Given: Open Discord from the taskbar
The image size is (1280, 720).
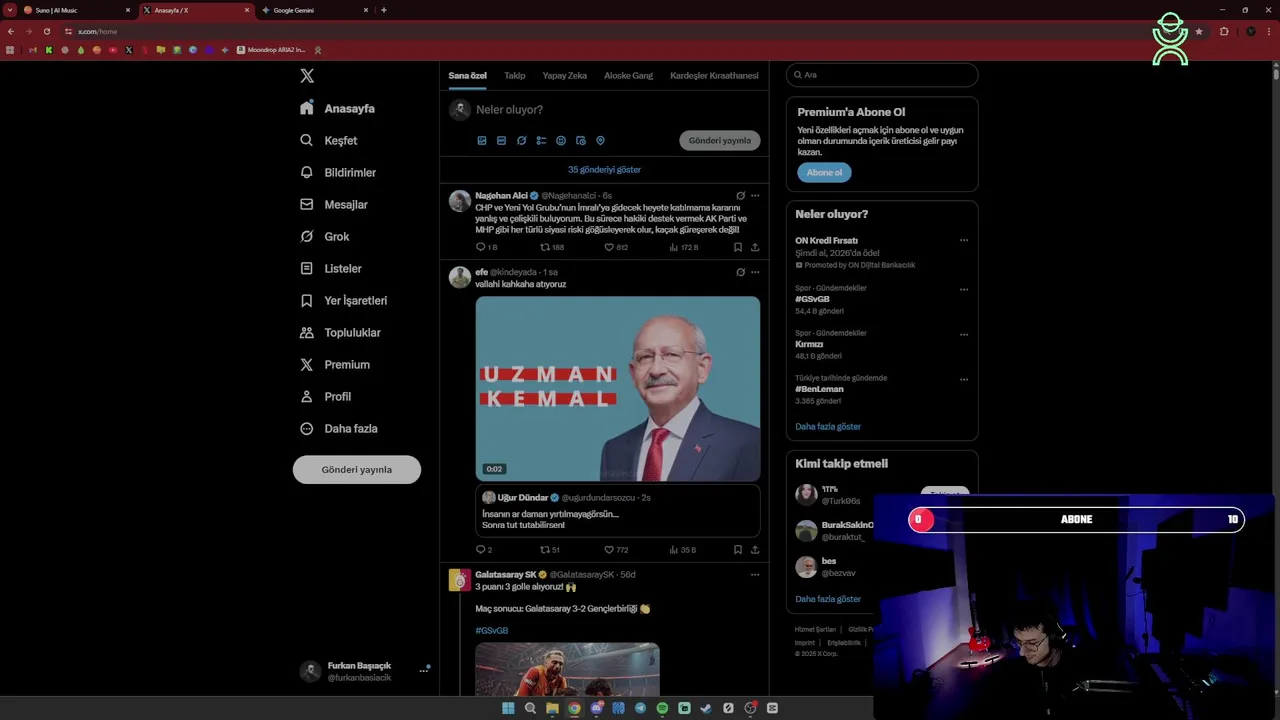Looking at the screenshot, I should tap(597, 708).
